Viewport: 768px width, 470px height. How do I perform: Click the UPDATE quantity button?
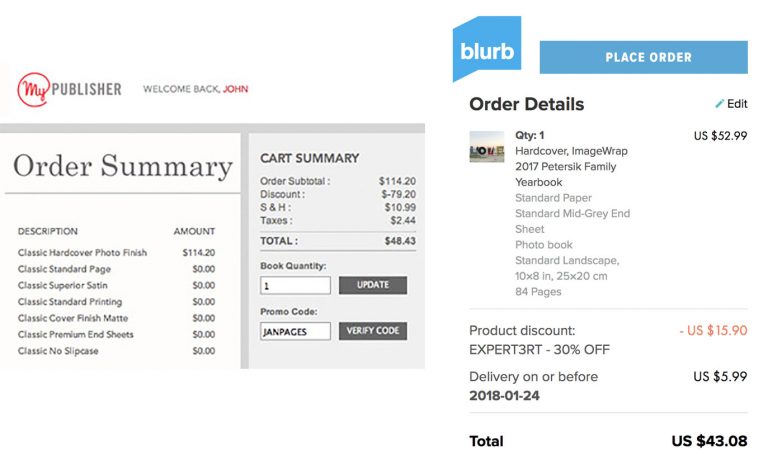(373, 285)
